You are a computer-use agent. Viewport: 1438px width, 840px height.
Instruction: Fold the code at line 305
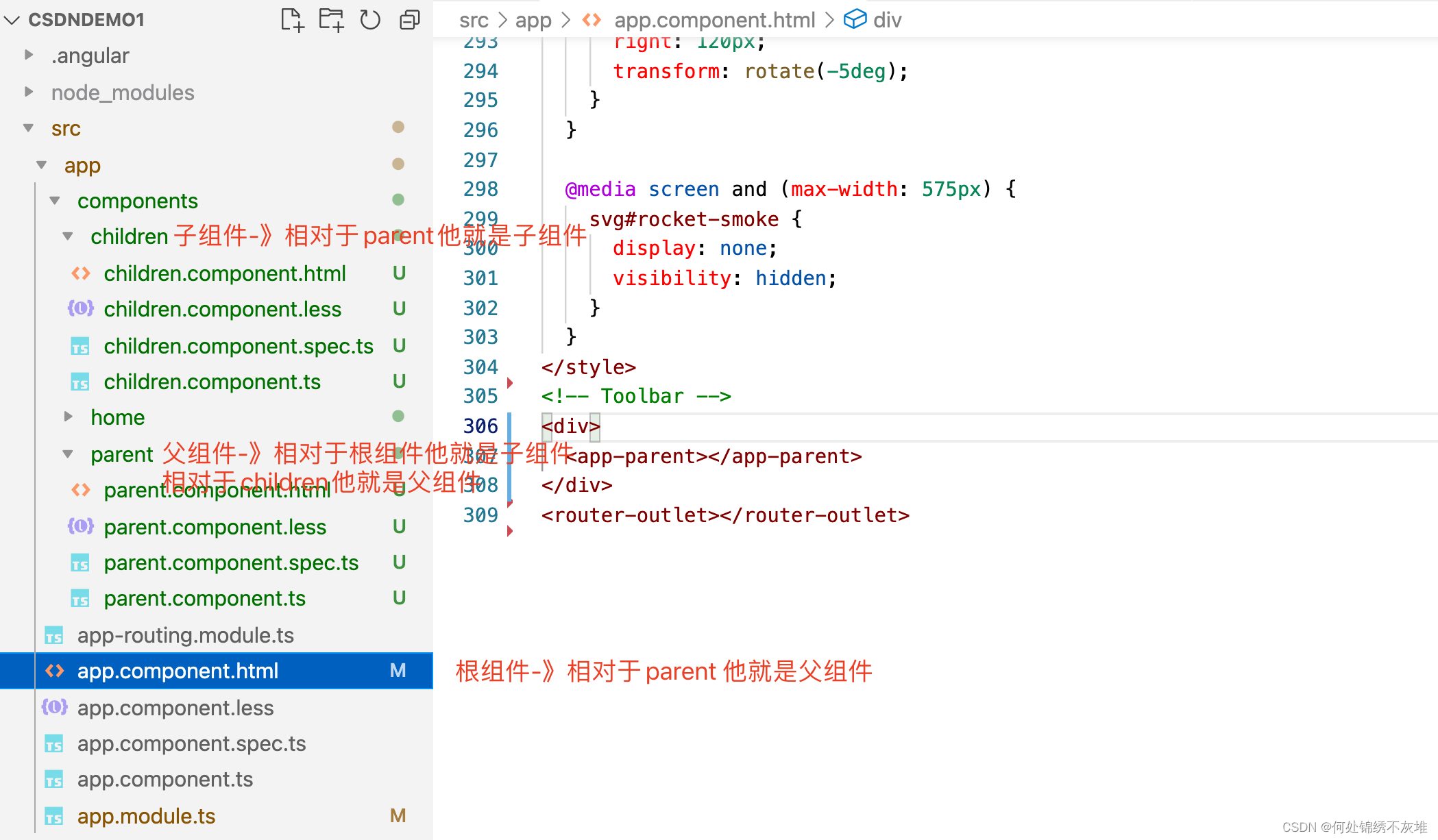[510, 382]
